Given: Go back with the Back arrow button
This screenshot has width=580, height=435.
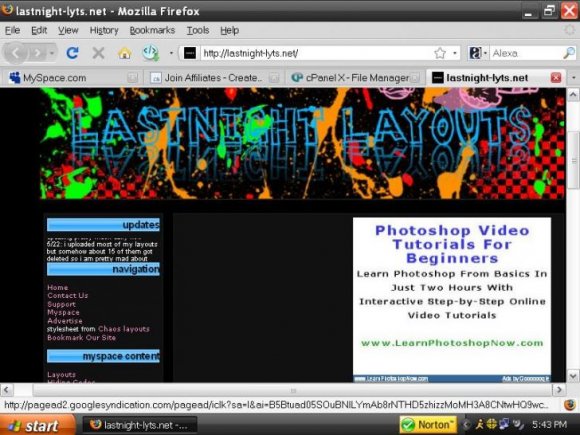Looking at the screenshot, I should [15, 53].
